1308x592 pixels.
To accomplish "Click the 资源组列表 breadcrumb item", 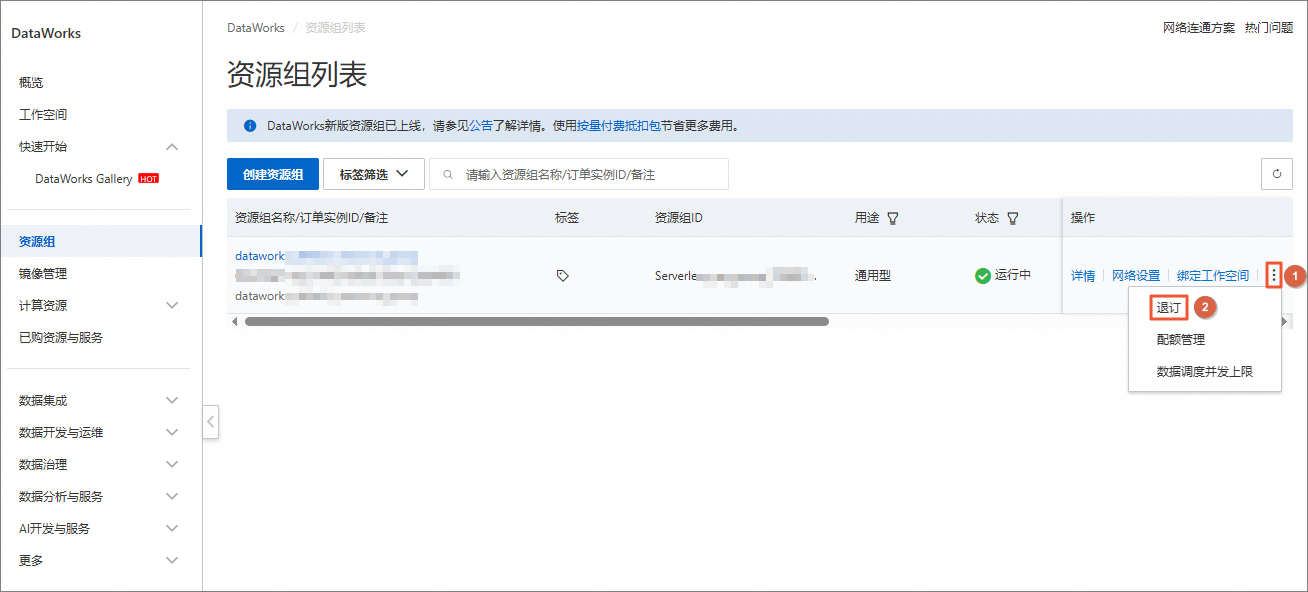I will coord(335,28).
